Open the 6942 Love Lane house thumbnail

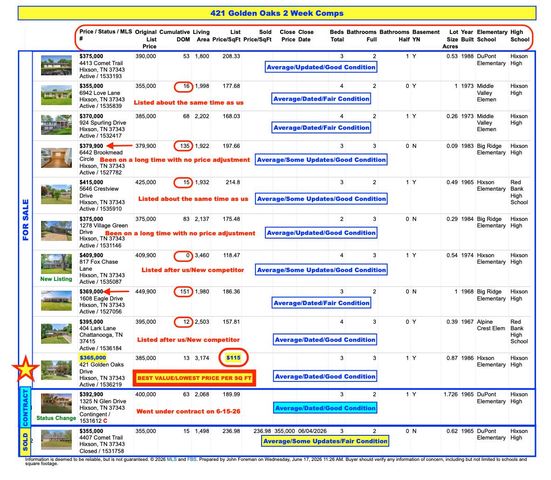[x=56, y=95]
